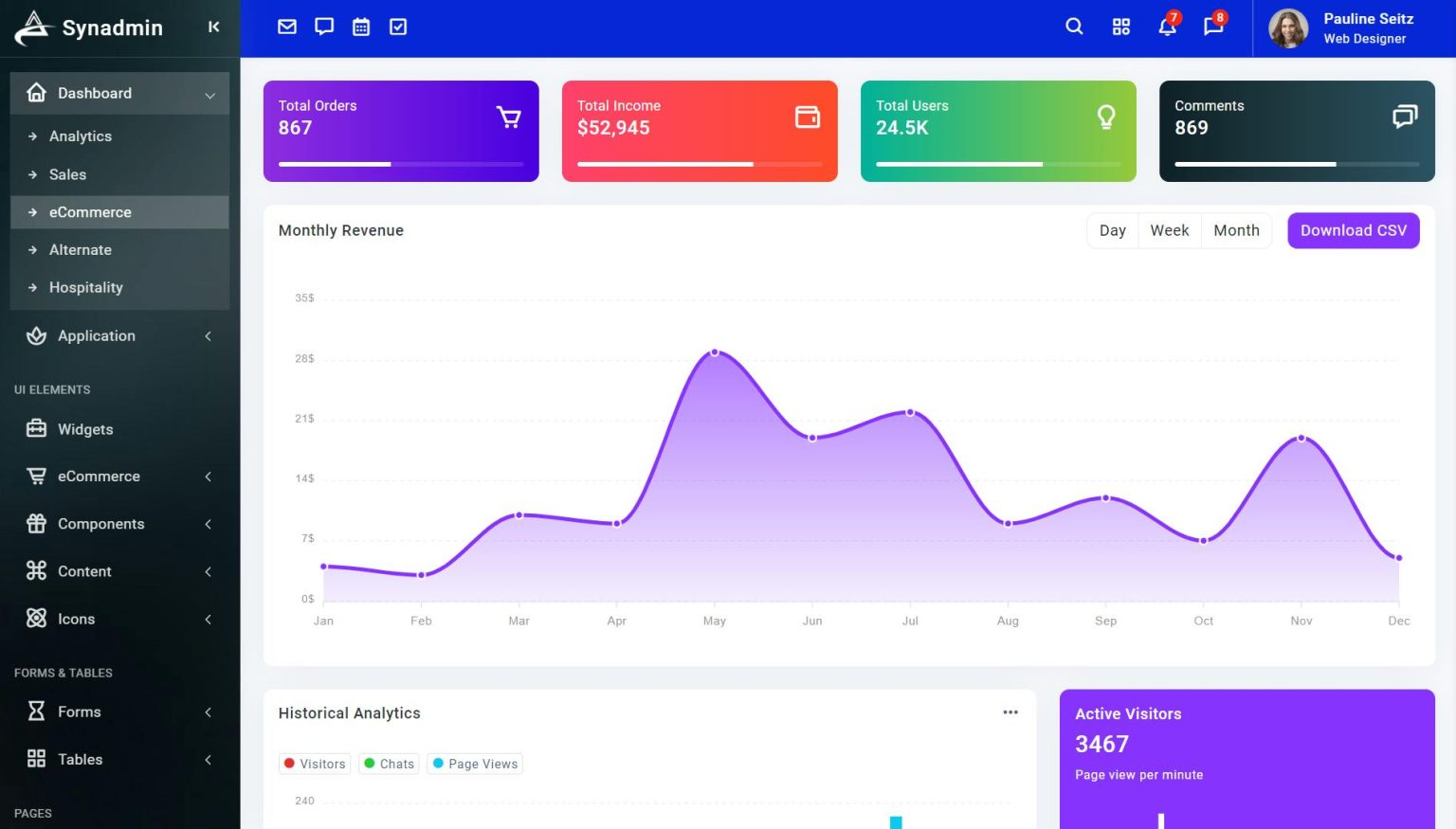Collapse the sidebar using the arrow icon
Viewport: 1456px width, 829px height.
coord(213,27)
